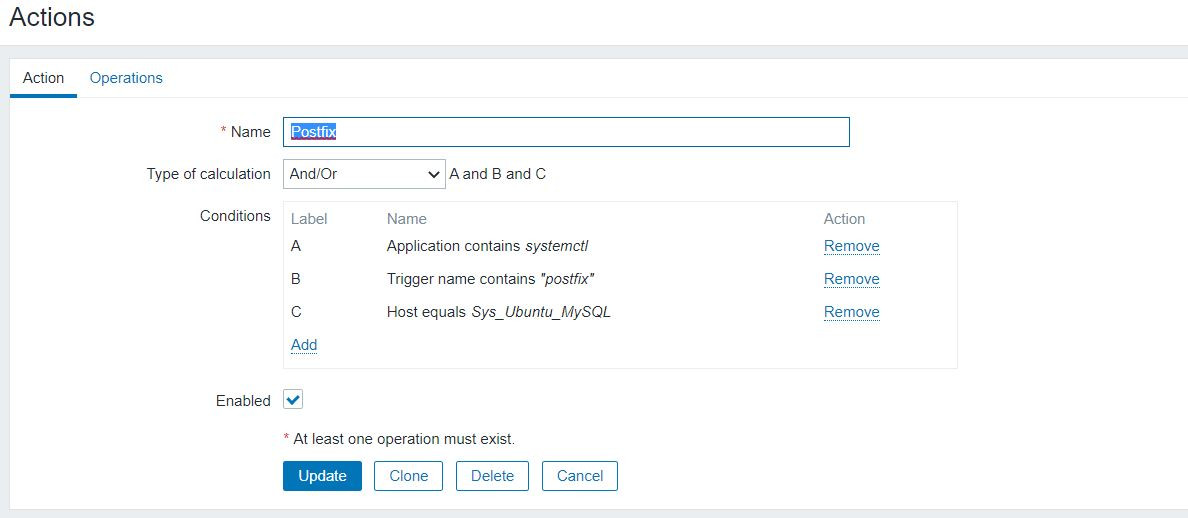Uncheck the Enabled checkbox
Image resolution: width=1188 pixels, height=518 pixels.
click(x=293, y=400)
